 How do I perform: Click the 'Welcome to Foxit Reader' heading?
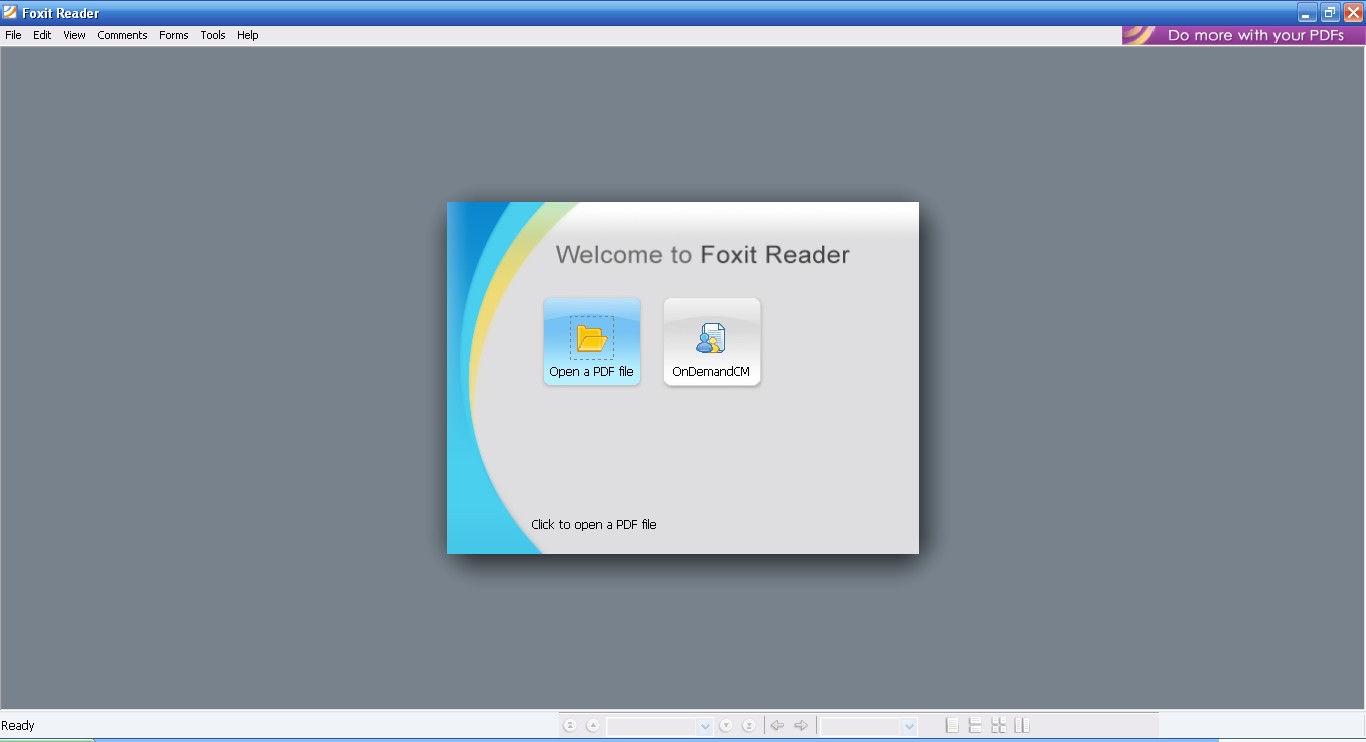tap(702, 255)
